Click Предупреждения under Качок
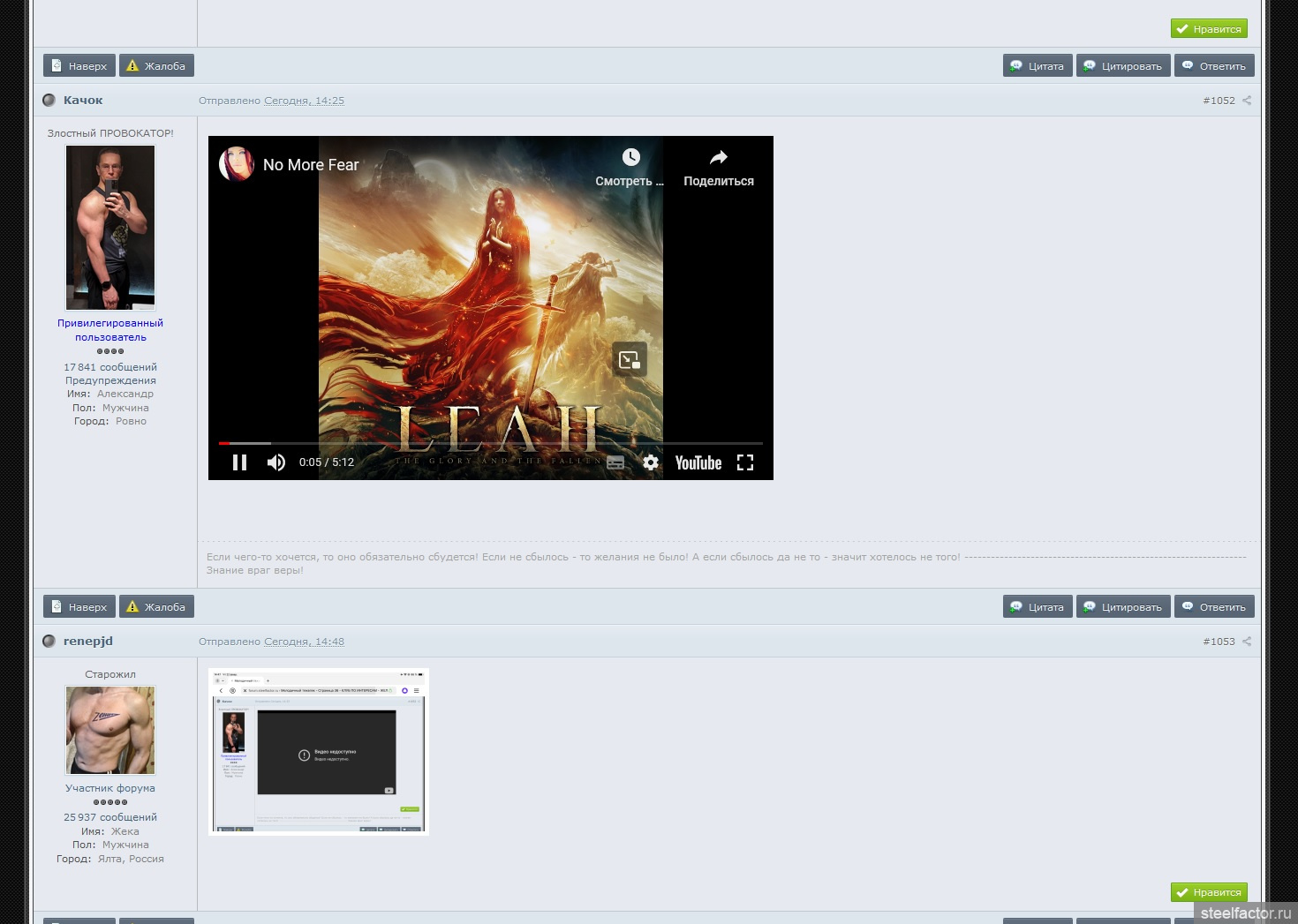The image size is (1298, 924). tap(110, 380)
